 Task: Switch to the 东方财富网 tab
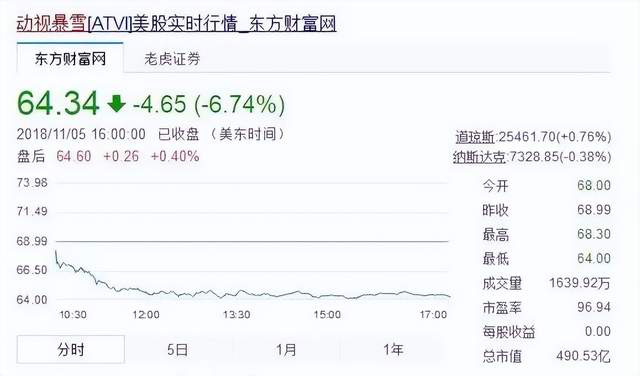pos(70,58)
